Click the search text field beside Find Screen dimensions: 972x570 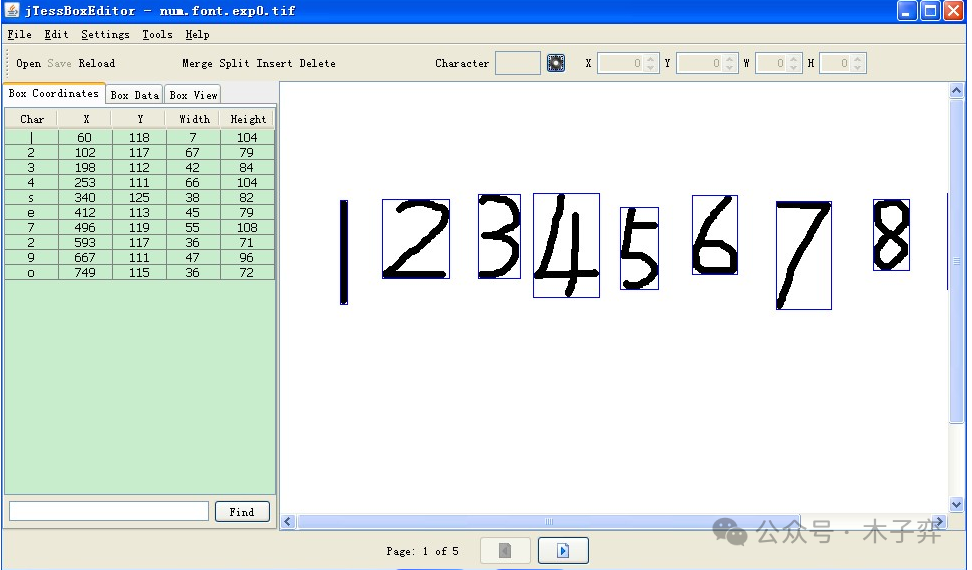(x=108, y=511)
